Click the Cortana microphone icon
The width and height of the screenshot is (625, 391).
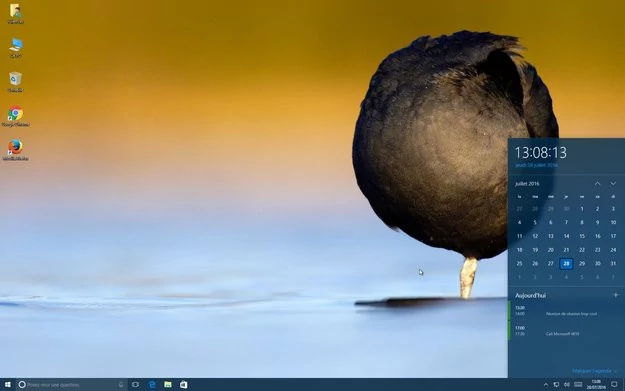pyautogui.click(x=121, y=385)
